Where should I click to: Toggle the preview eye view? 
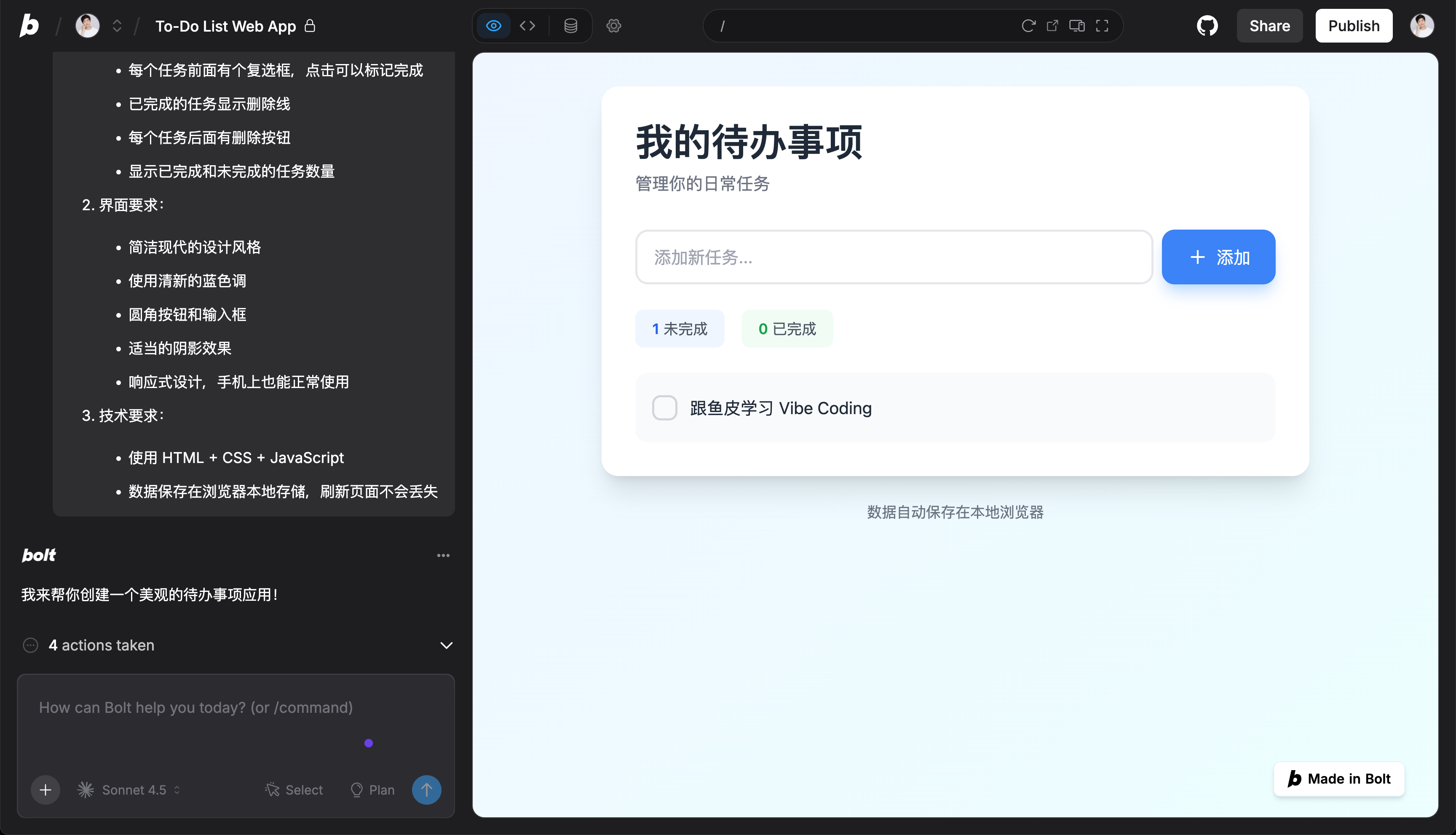[x=493, y=26]
